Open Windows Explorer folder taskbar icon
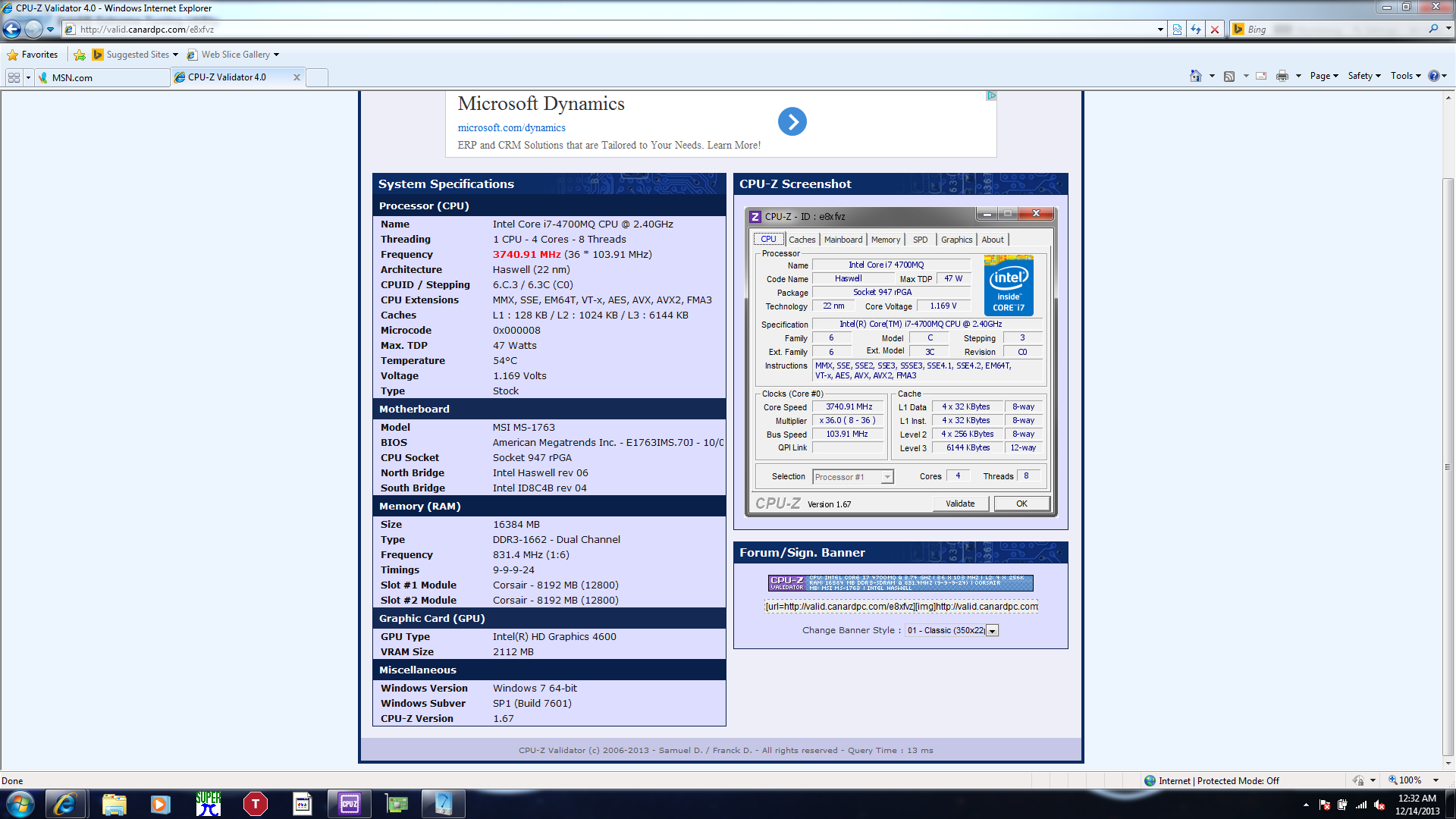The image size is (1456, 819). pos(114,804)
